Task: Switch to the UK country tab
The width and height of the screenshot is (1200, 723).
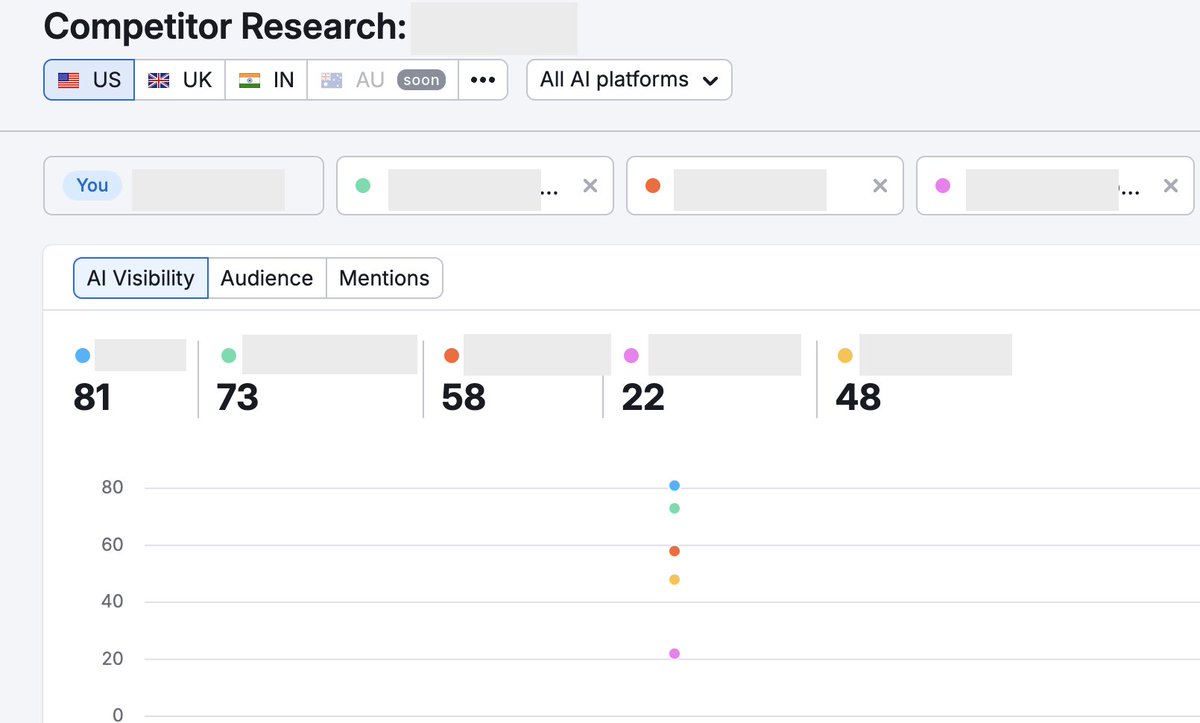Action: (x=180, y=80)
